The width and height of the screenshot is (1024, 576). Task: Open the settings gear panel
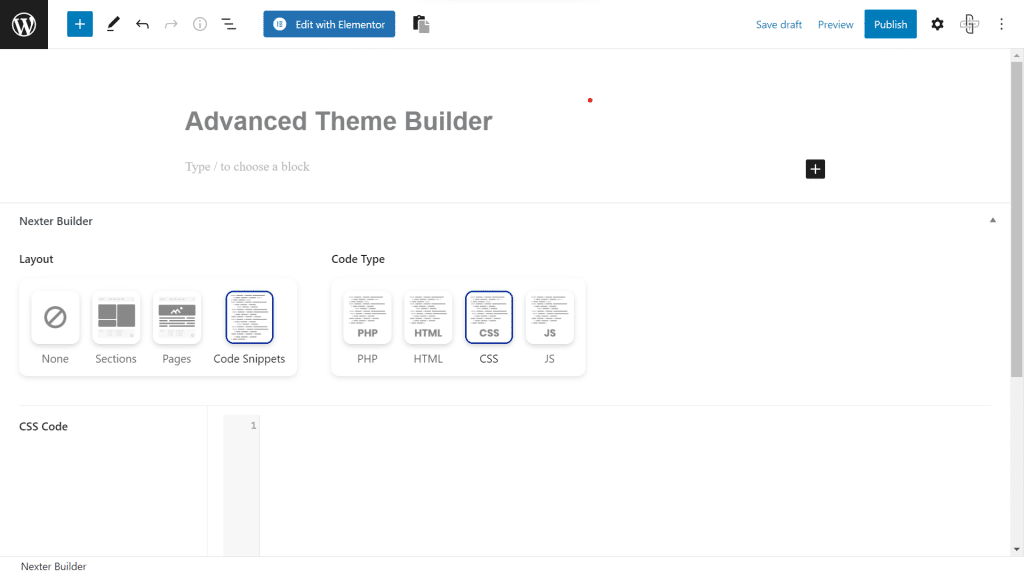937,24
